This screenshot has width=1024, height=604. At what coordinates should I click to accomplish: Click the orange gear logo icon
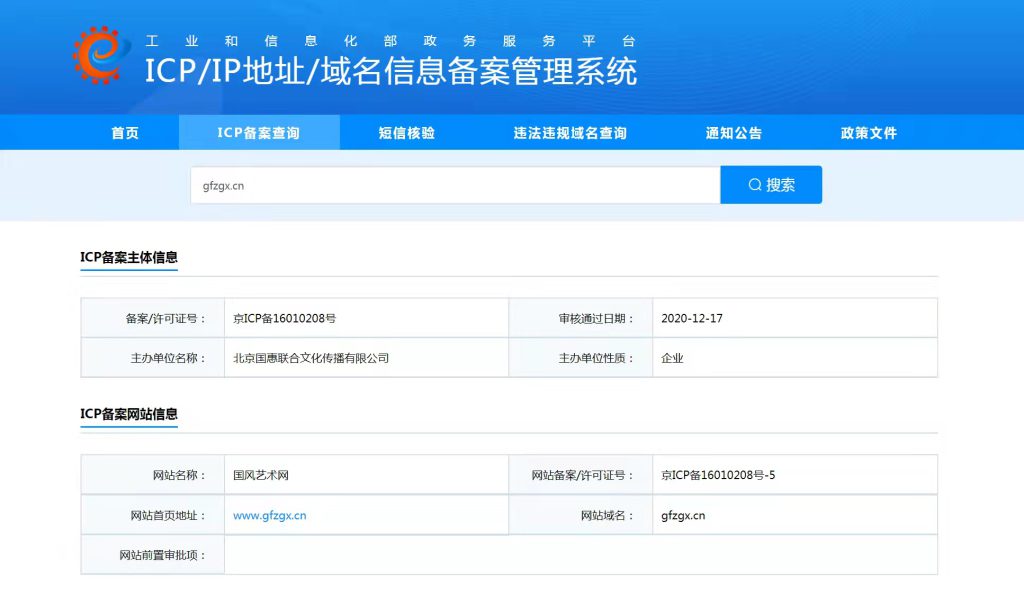point(102,56)
